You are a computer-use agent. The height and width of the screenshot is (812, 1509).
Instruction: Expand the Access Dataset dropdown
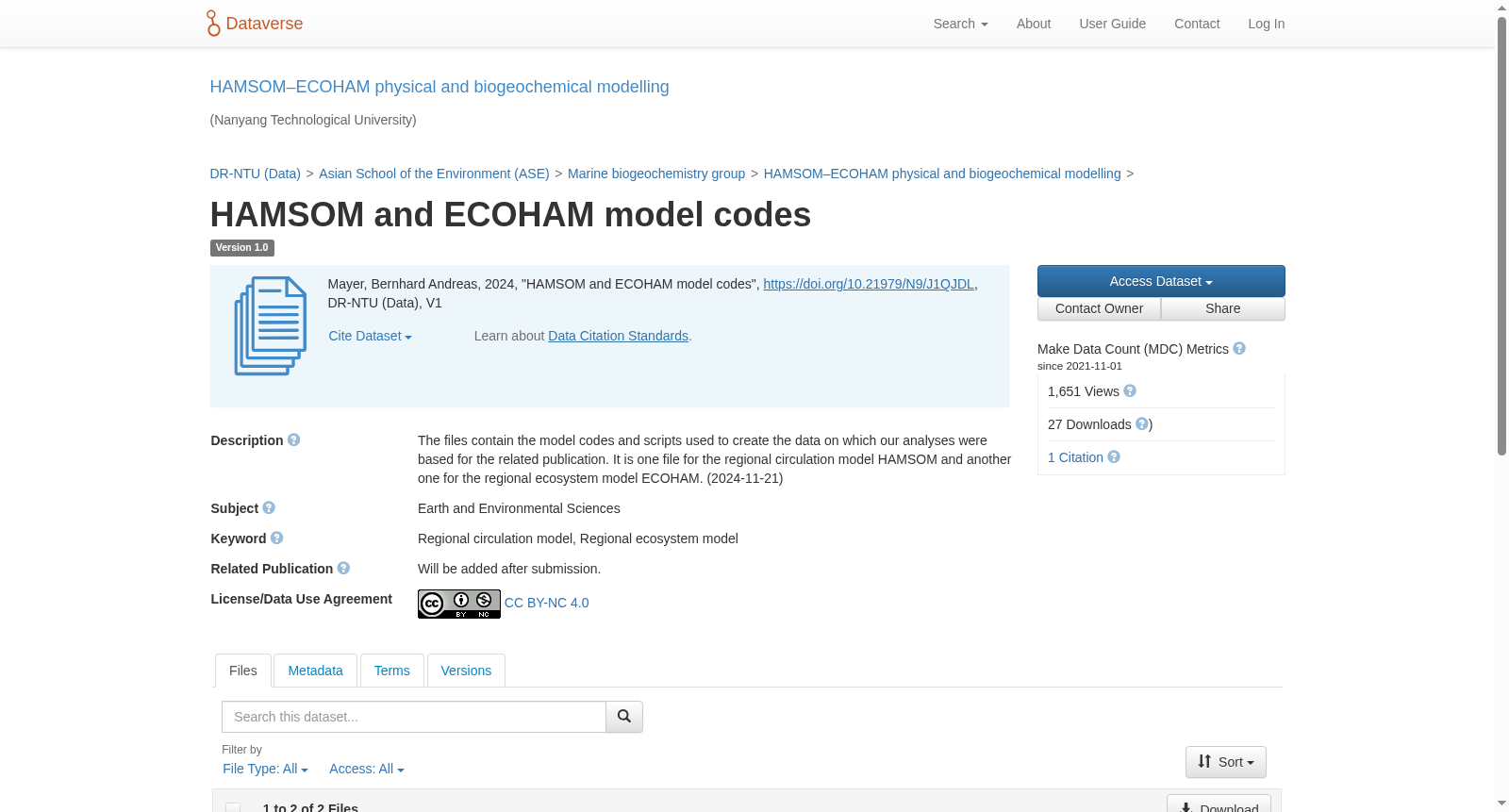pyautogui.click(x=1161, y=281)
